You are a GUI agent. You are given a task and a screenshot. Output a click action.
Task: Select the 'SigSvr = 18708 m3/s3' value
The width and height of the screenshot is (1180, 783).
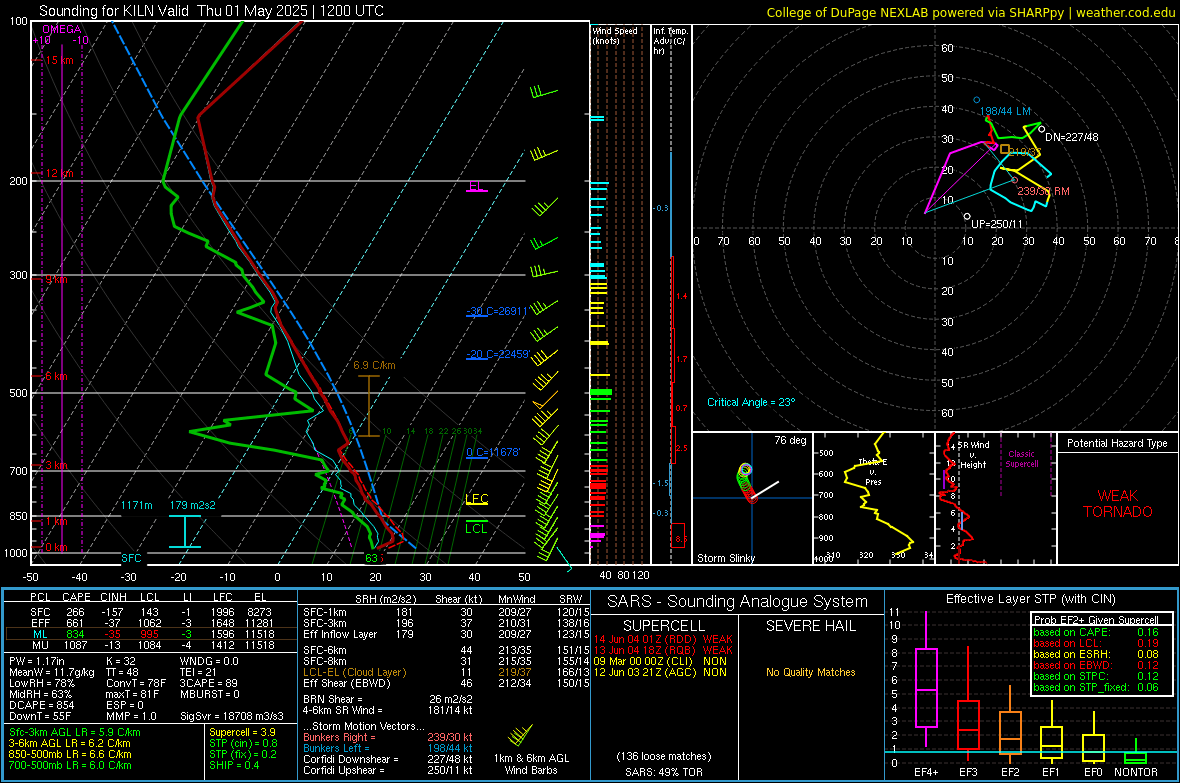[x=232, y=717]
